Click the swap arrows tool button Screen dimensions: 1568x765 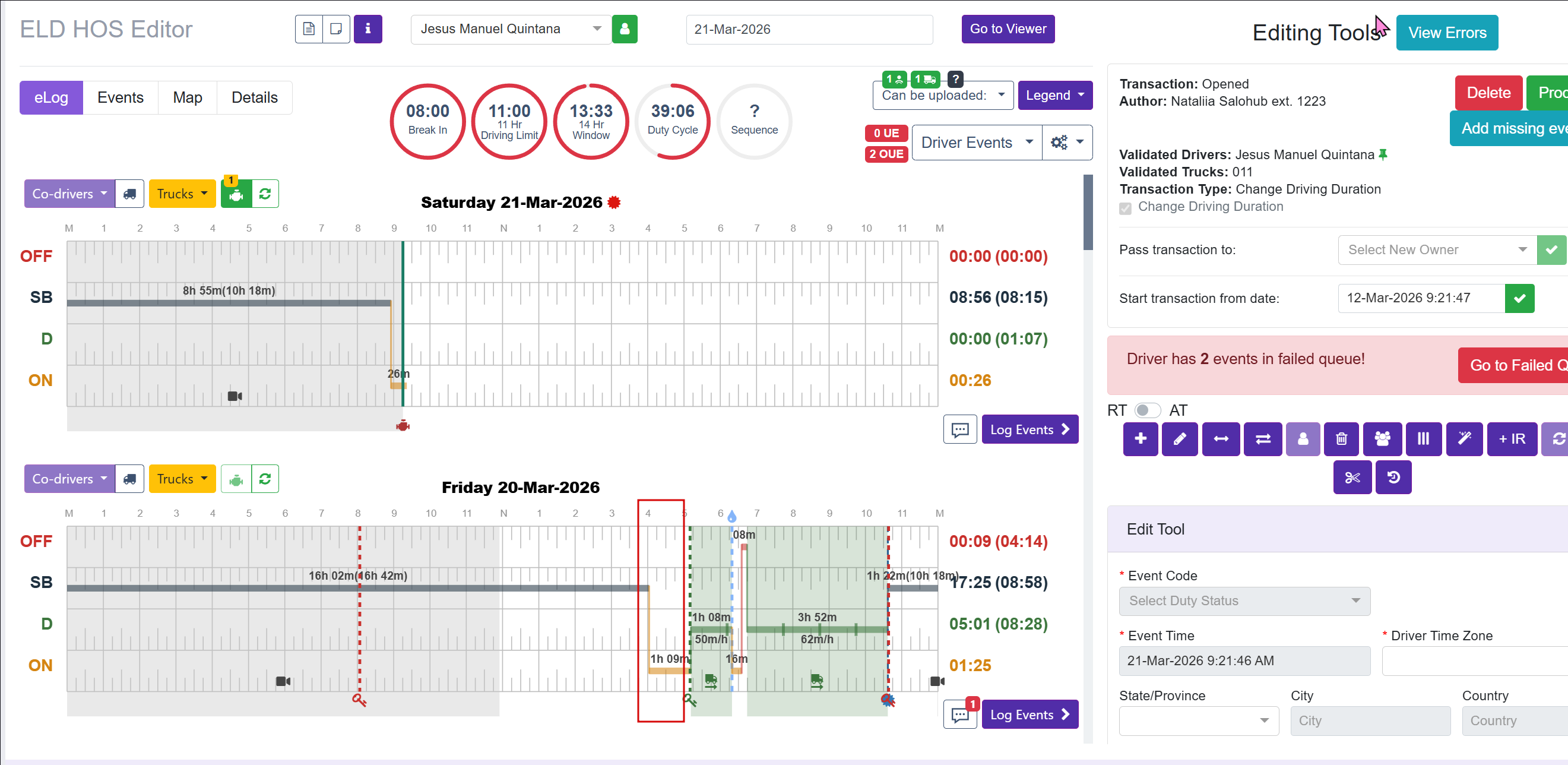point(1262,438)
